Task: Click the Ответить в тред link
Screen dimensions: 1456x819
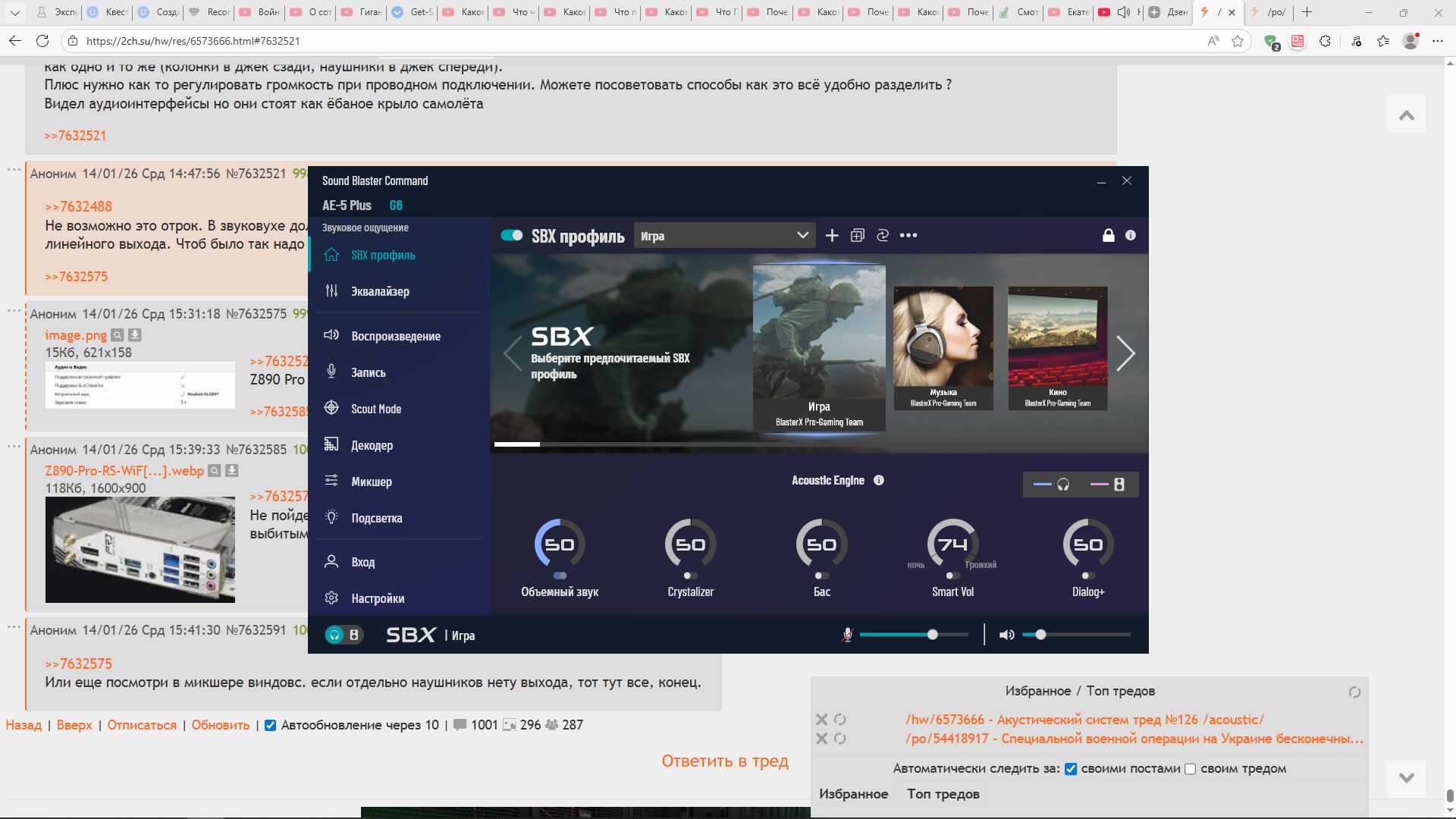Action: pyautogui.click(x=724, y=761)
